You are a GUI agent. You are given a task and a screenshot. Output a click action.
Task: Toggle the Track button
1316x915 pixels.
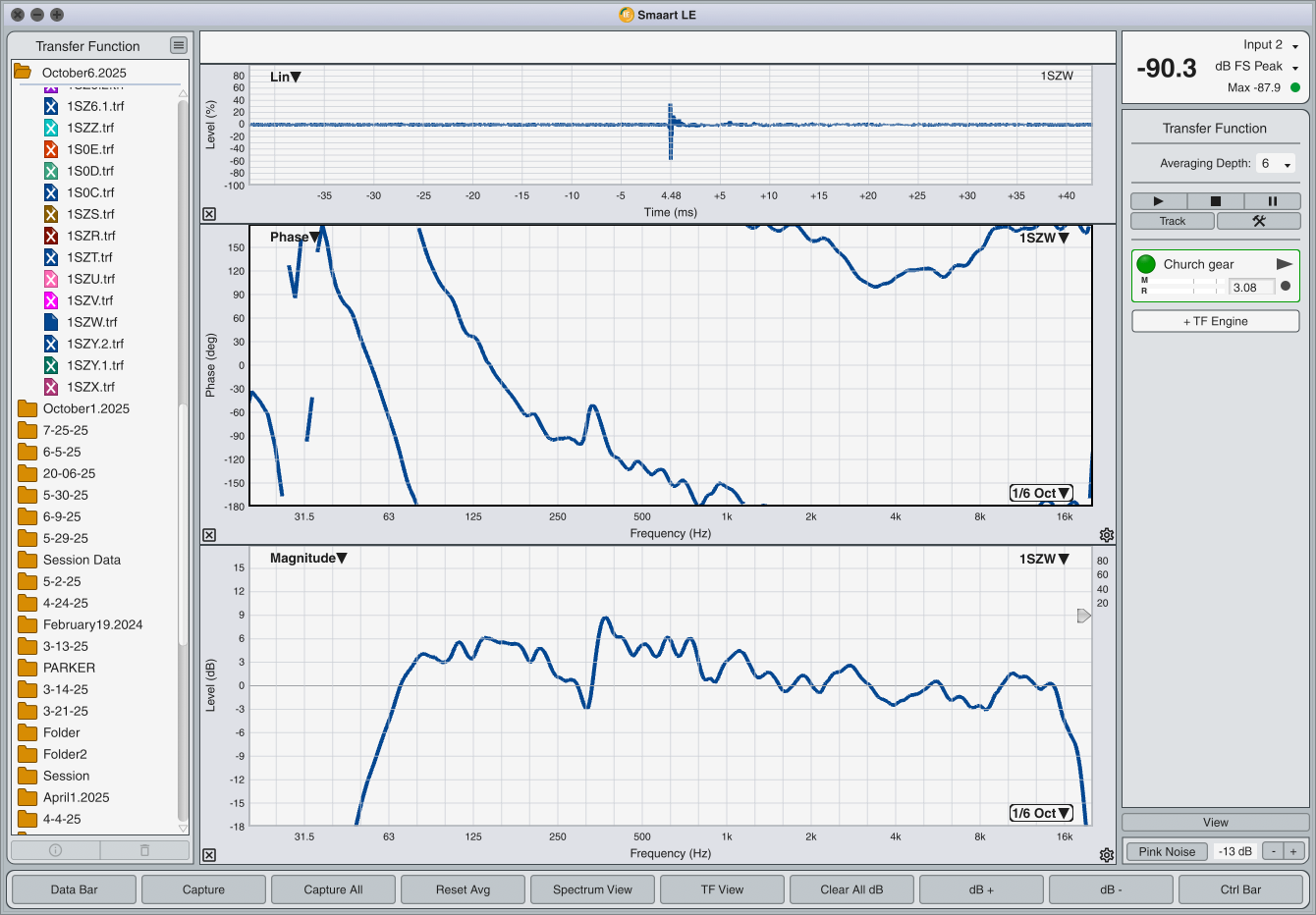click(x=1173, y=221)
